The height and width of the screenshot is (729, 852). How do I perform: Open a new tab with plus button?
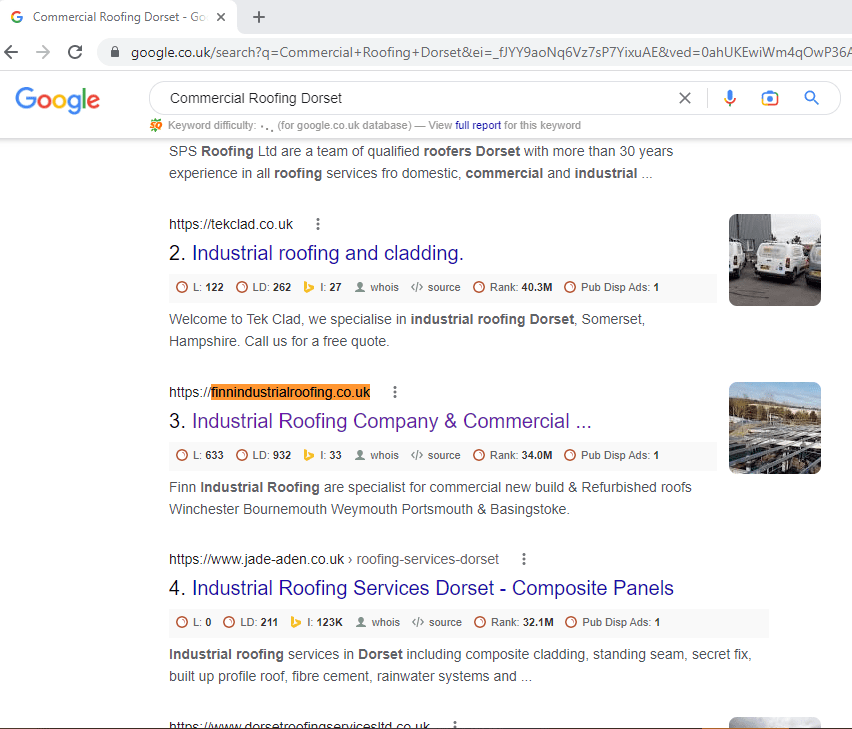259,17
